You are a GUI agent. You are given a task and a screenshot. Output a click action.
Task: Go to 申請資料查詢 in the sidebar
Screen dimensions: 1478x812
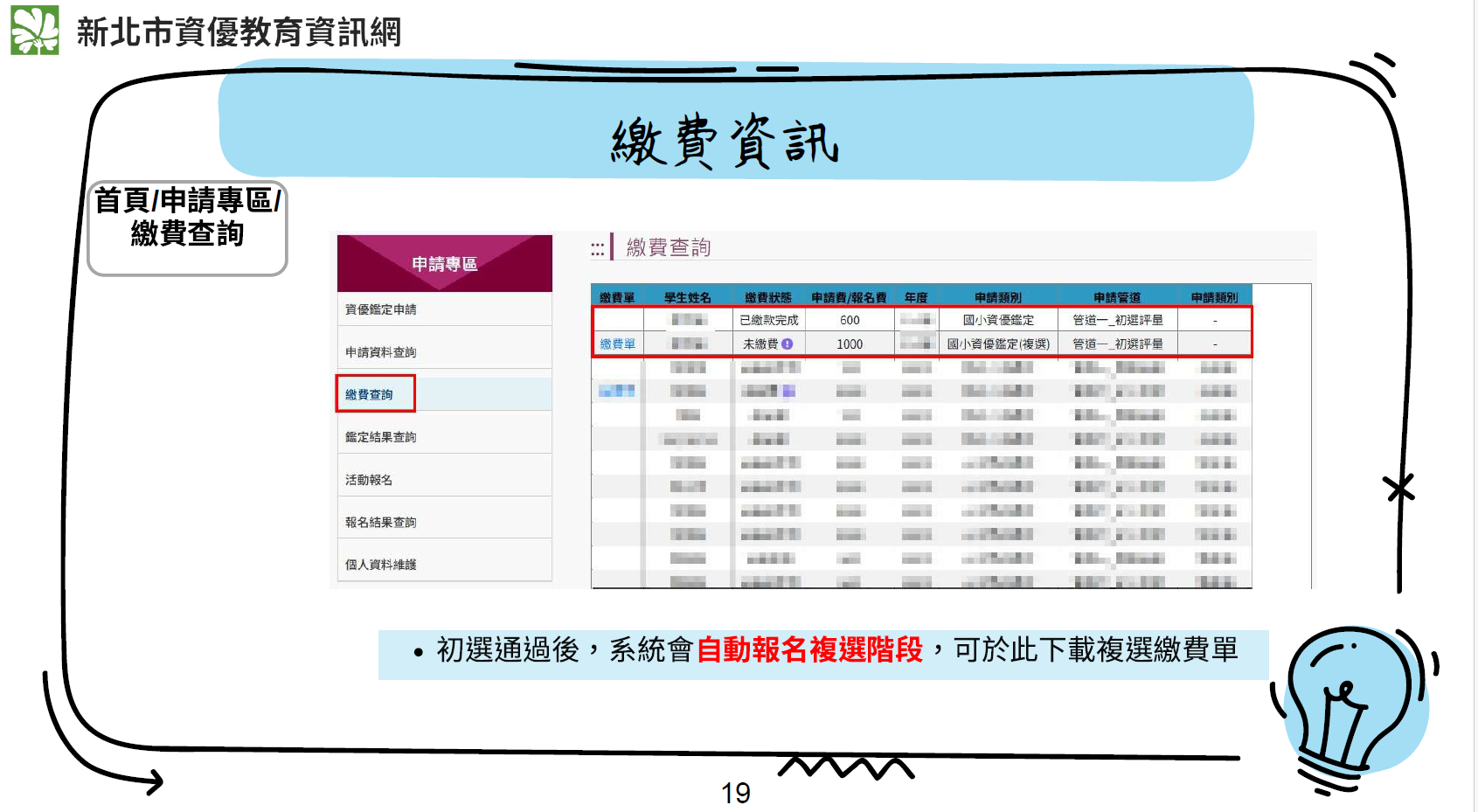point(381,352)
